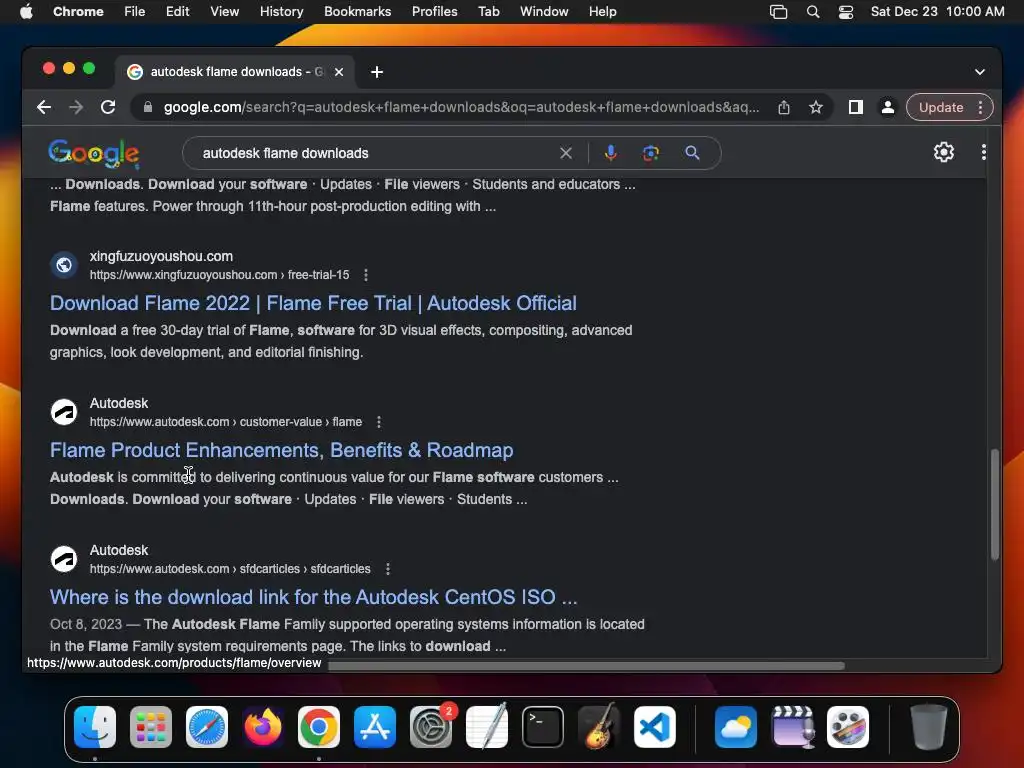Open more options for customer-value flame result

pyautogui.click(x=379, y=422)
